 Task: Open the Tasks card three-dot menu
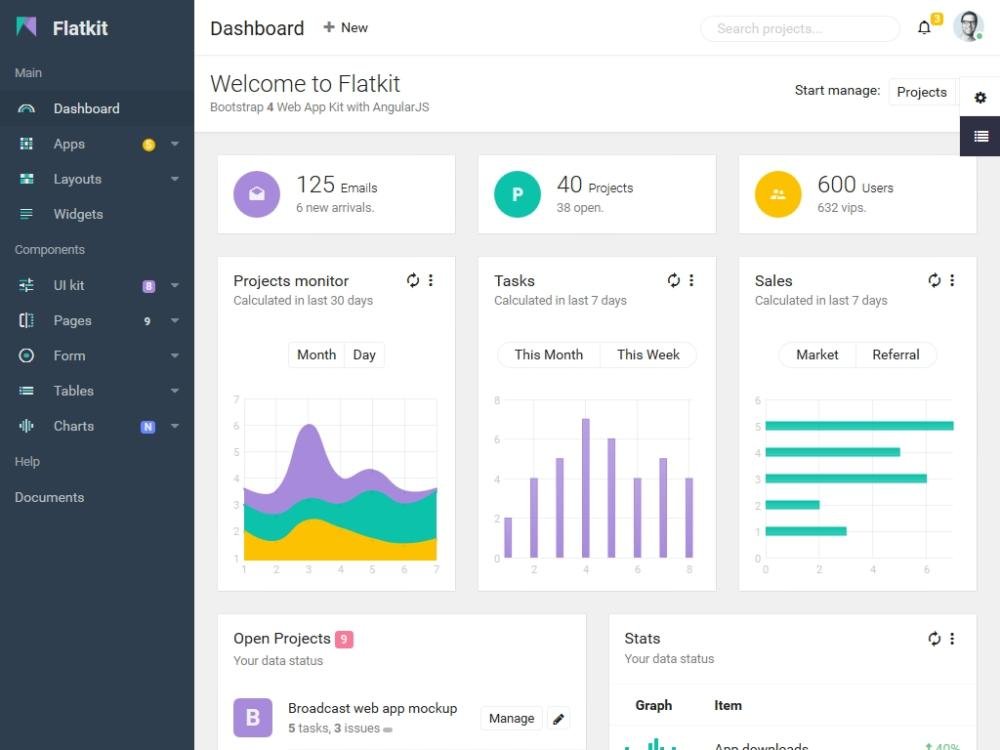coord(691,281)
